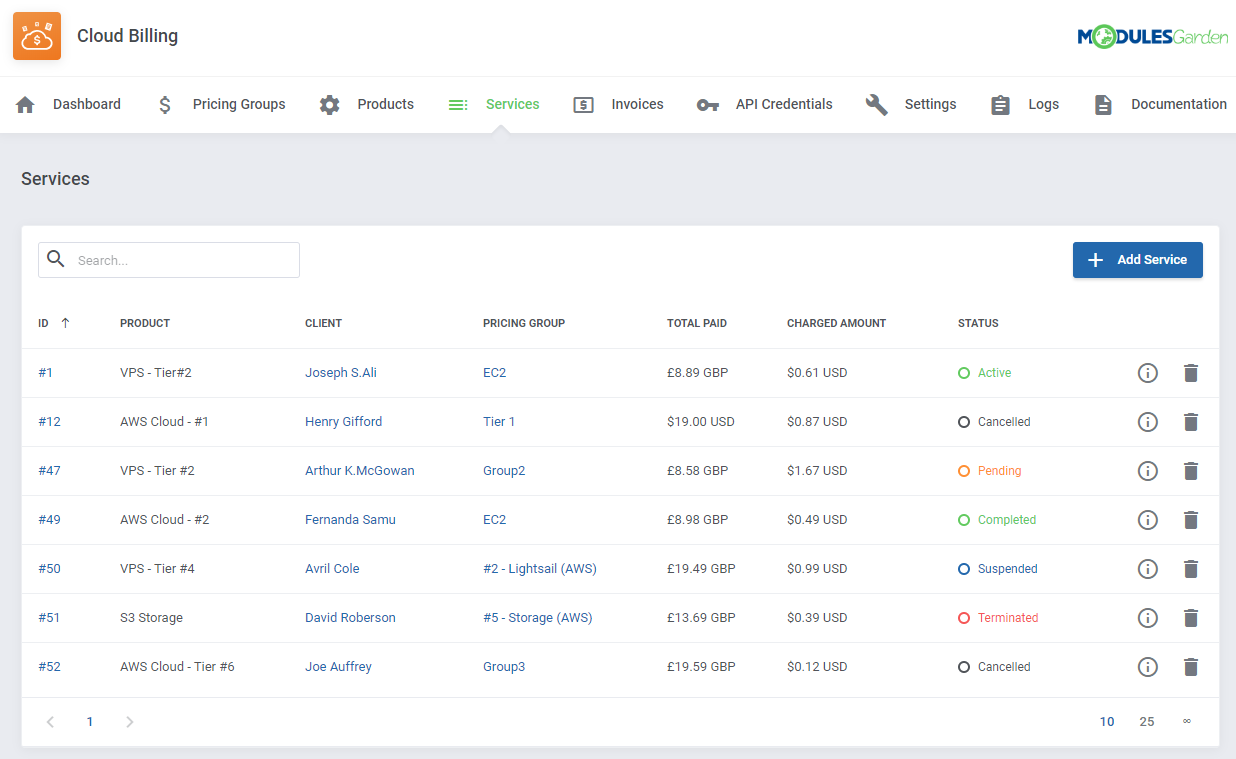Show 25 entries per page
The height and width of the screenshot is (759, 1236).
[1147, 722]
